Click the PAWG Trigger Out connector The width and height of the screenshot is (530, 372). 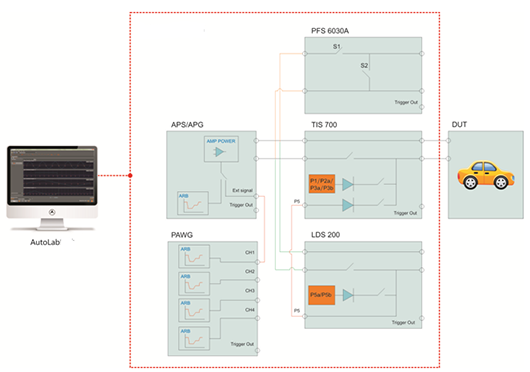point(257,350)
